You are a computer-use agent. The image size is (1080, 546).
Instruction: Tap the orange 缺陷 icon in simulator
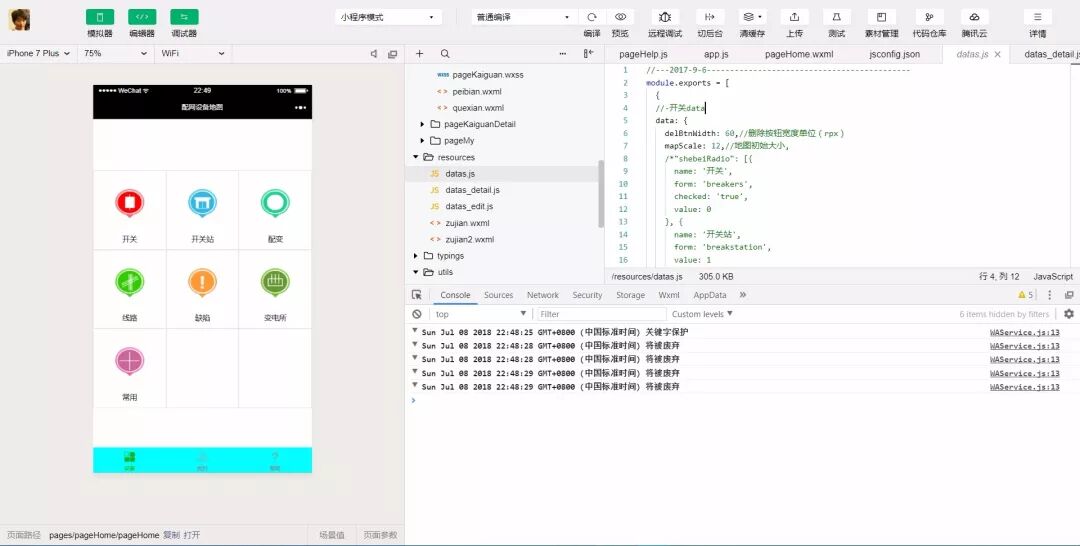202,282
